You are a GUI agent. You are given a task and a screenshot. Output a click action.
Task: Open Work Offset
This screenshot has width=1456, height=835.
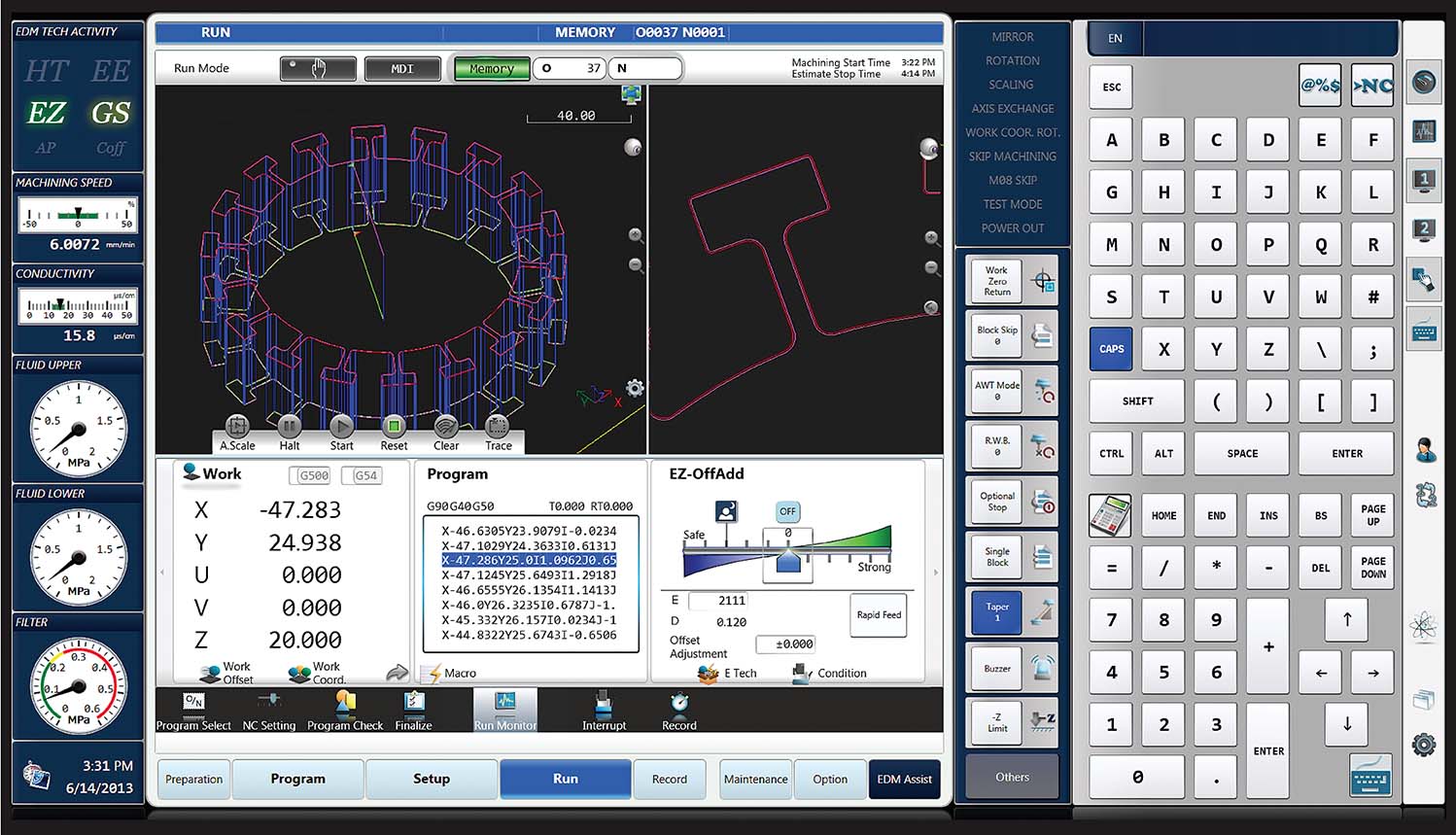tap(226, 673)
